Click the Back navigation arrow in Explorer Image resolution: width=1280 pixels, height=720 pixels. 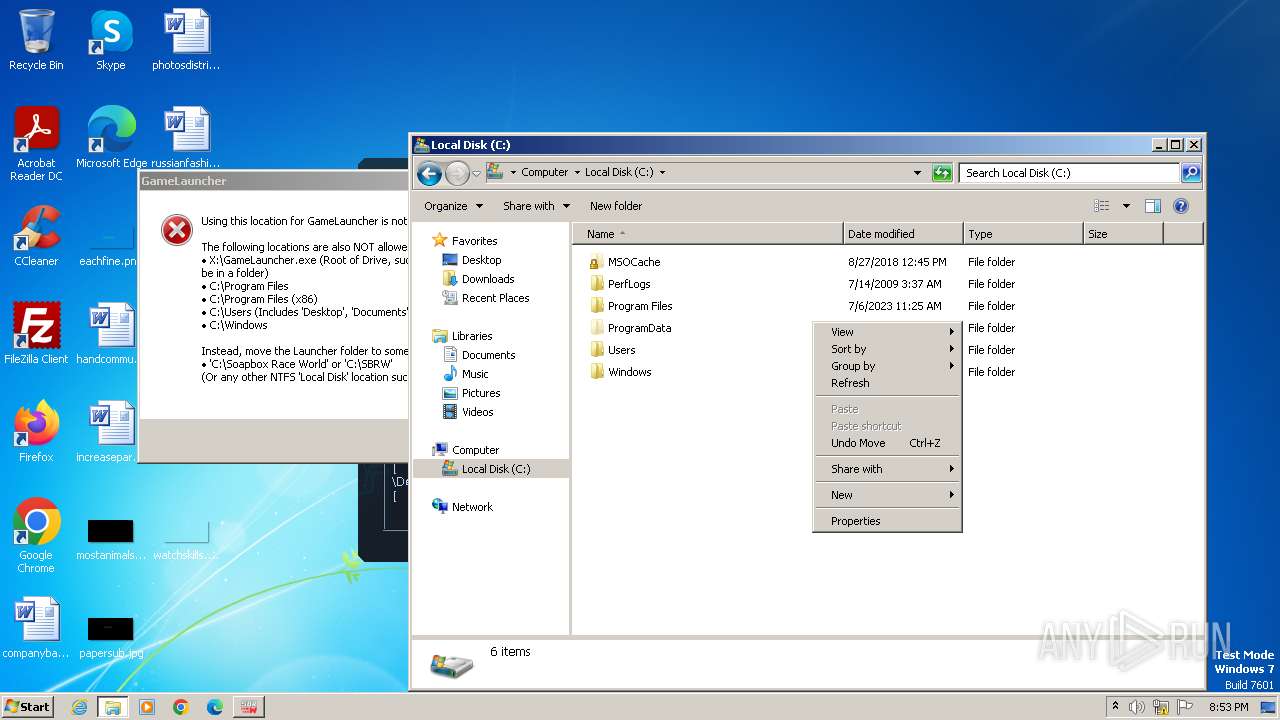click(x=429, y=173)
